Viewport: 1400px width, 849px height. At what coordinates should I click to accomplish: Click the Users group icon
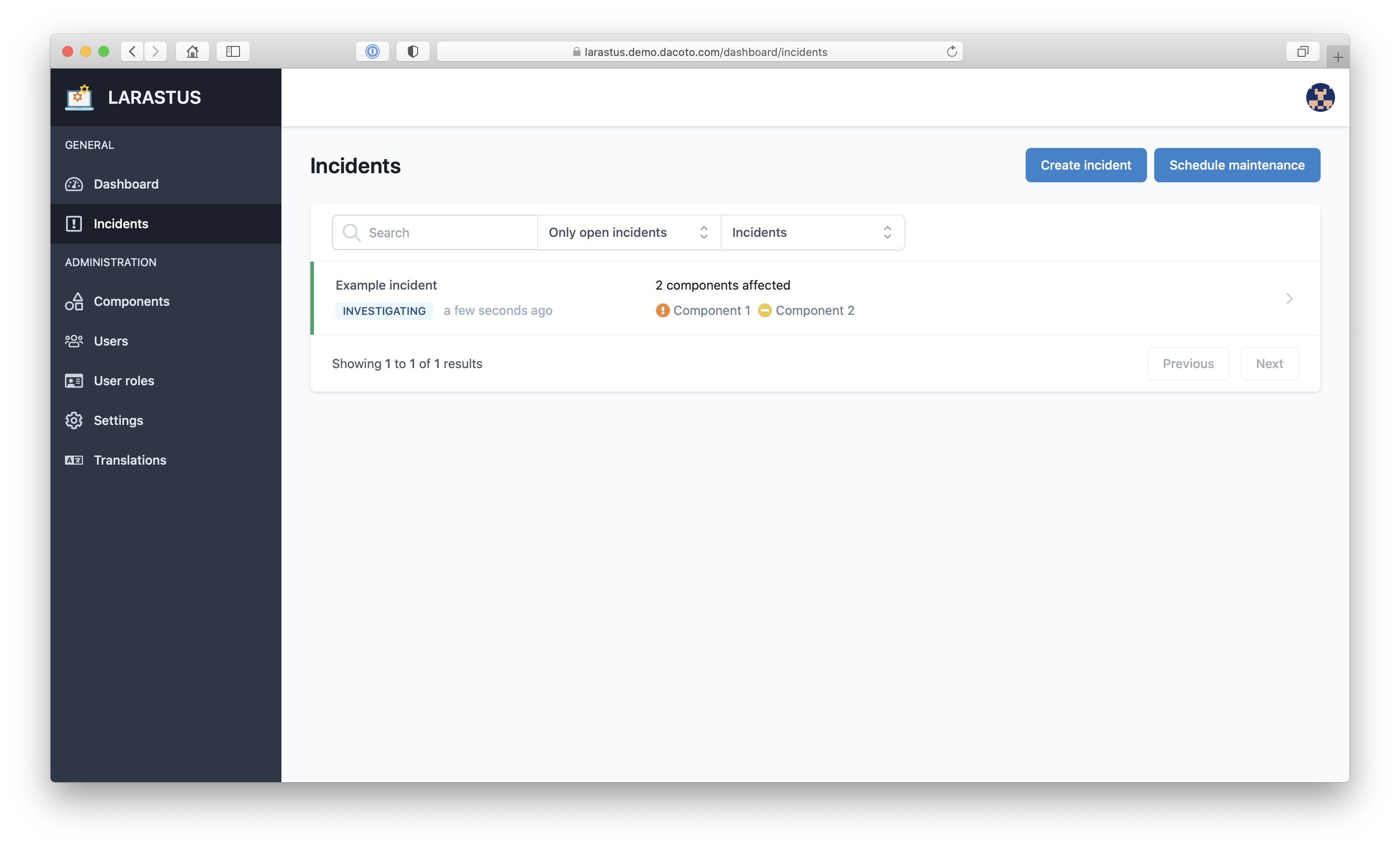(74, 341)
